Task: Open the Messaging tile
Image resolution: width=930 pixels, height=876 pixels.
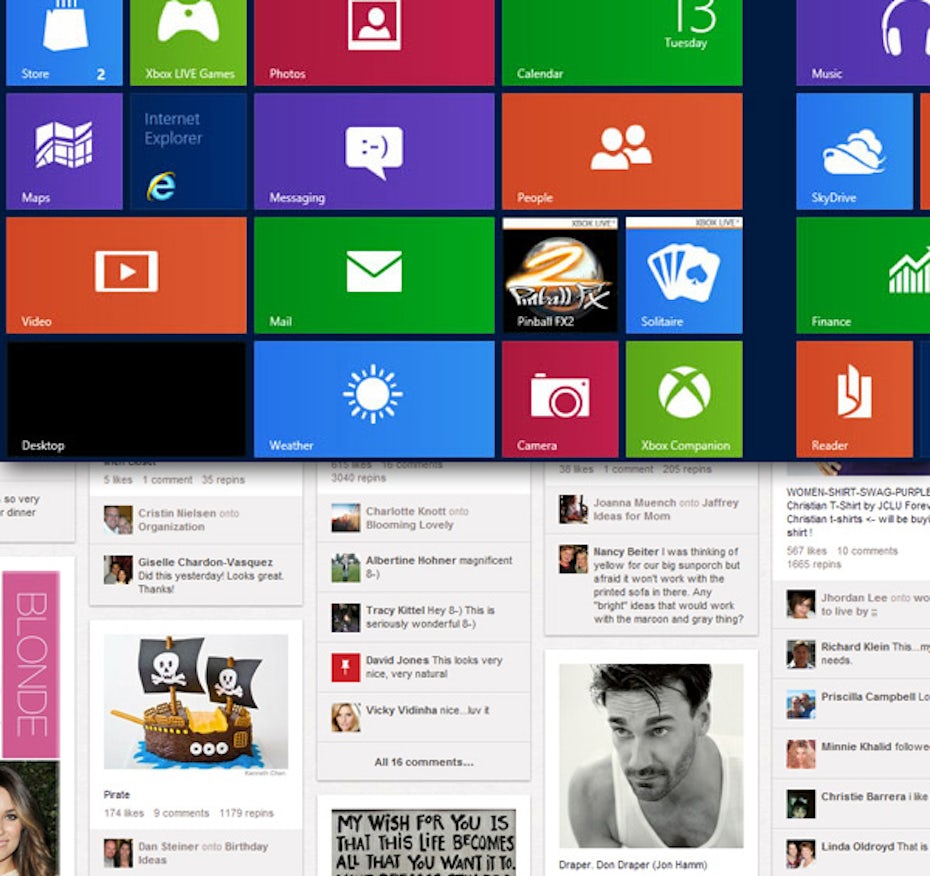Action: point(374,151)
